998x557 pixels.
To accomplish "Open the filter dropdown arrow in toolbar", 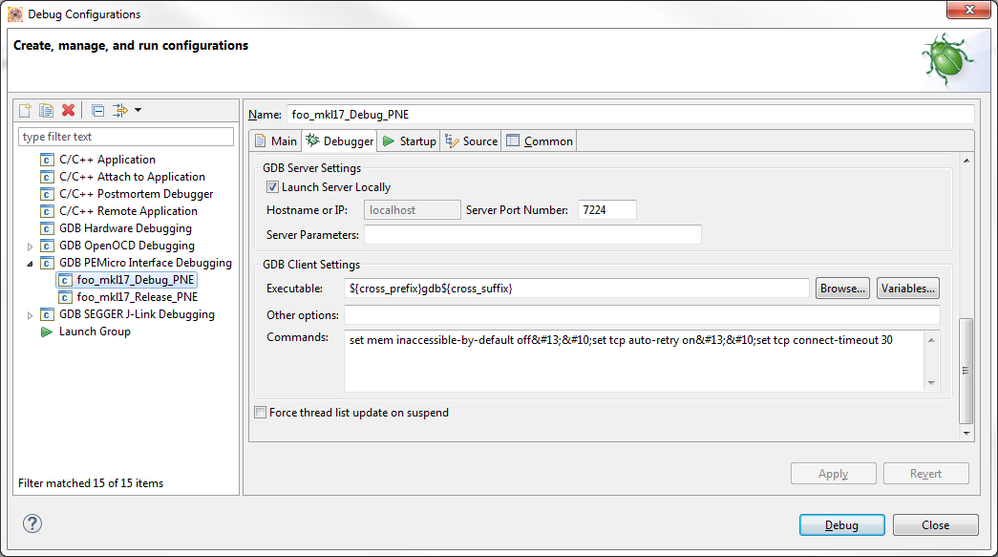I will coord(138,110).
